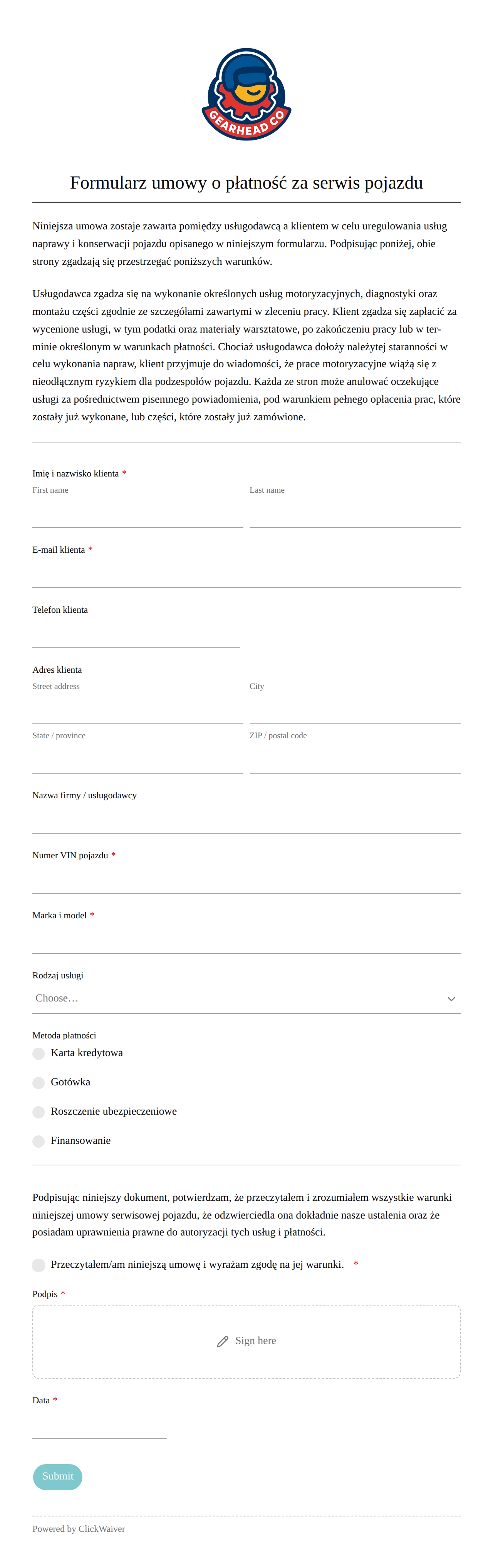Open the Powered by ClickWaiver link
Viewport: 493px width, 1568px height.
click(x=79, y=1528)
